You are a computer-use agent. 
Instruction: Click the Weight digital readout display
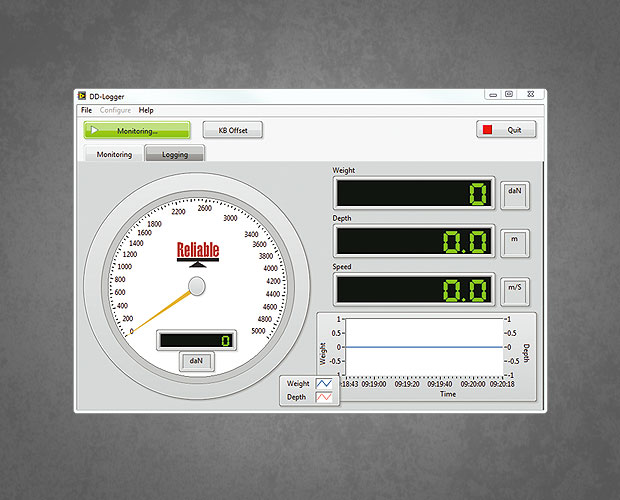click(413, 194)
